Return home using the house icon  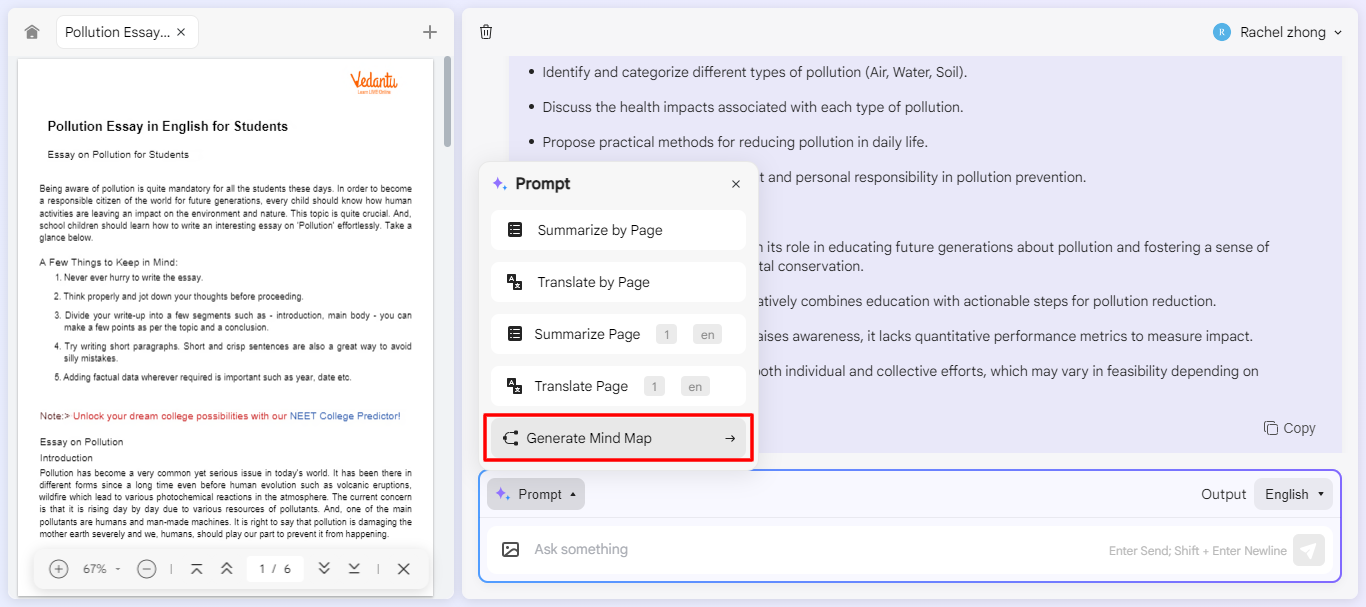tap(31, 31)
